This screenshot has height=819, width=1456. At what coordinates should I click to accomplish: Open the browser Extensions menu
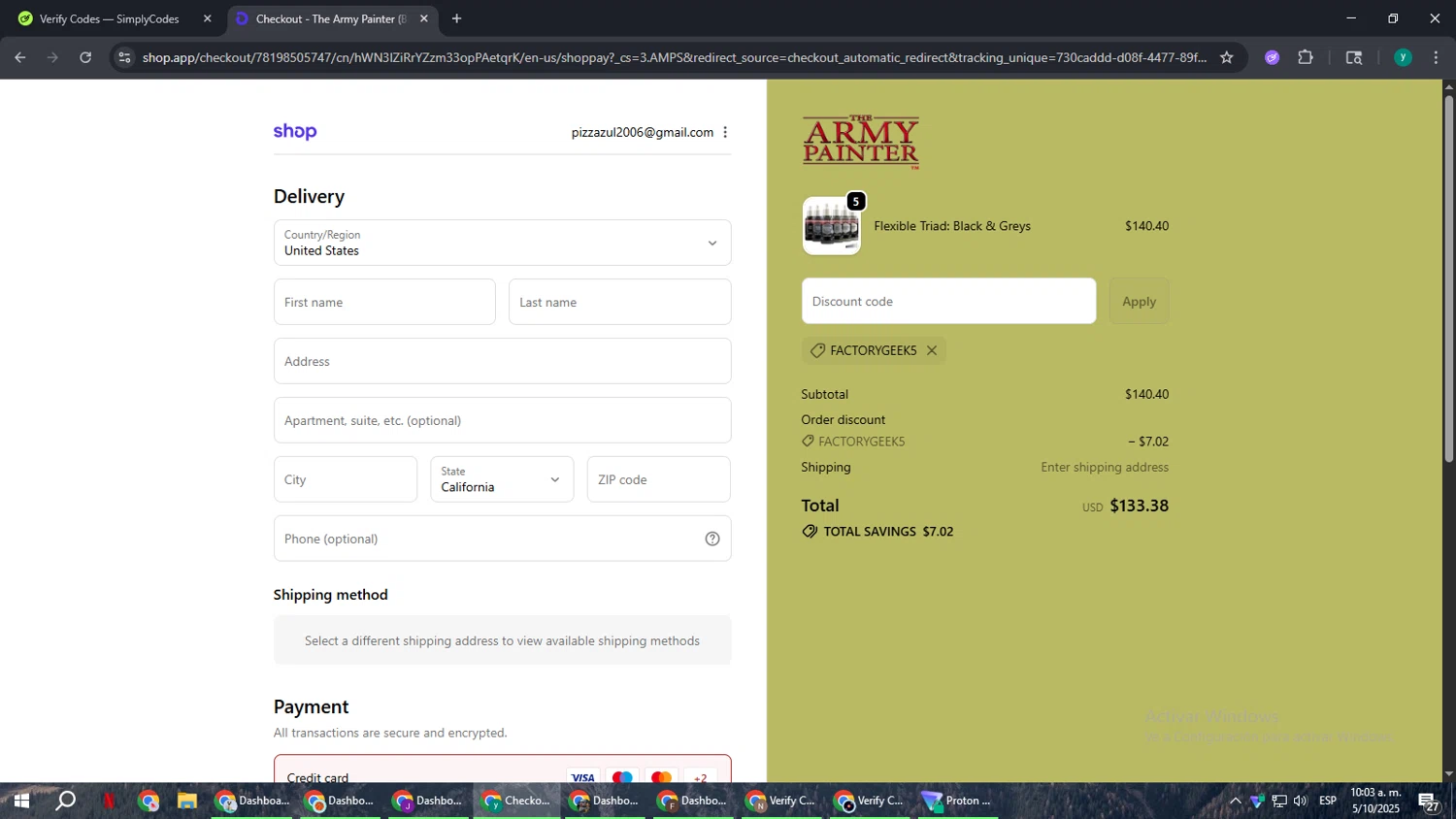[1306, 57]
